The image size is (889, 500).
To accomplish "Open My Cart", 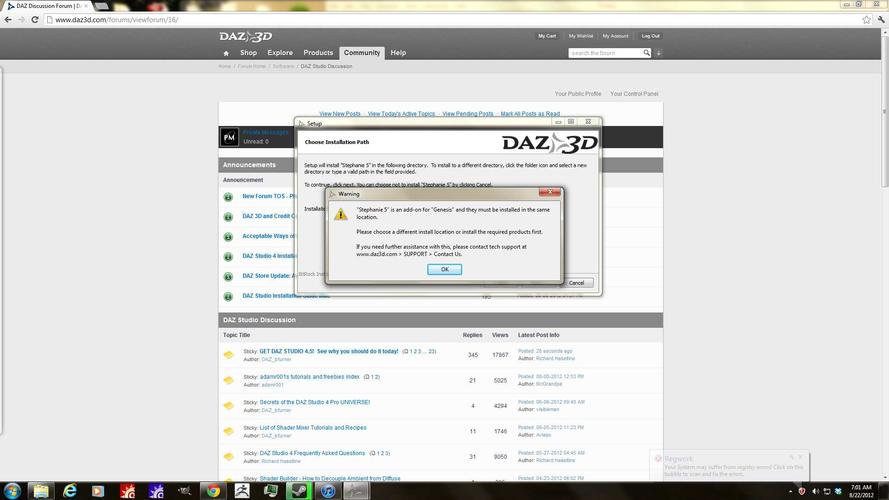I will tap(547, 36).
